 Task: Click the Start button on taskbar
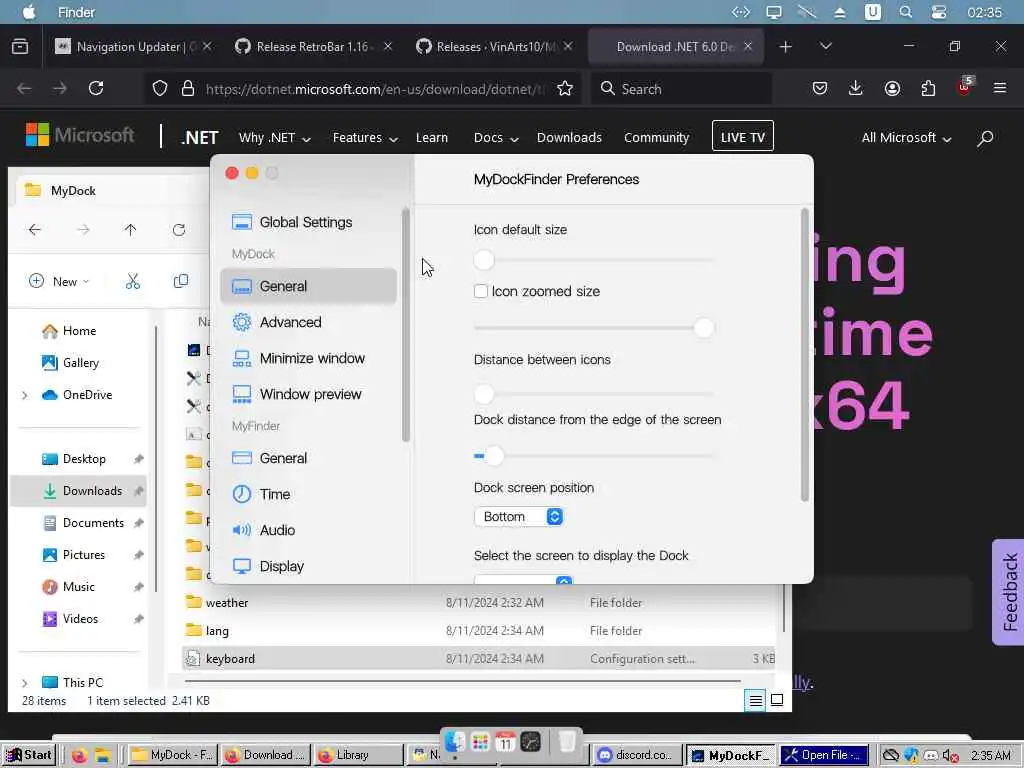[29, 755]
